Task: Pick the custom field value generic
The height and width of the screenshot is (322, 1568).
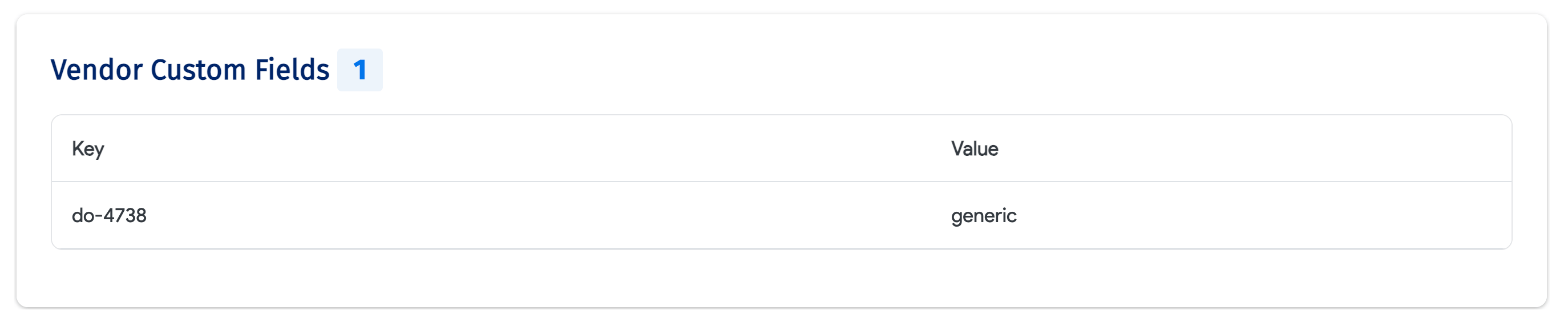Action: 983,215
